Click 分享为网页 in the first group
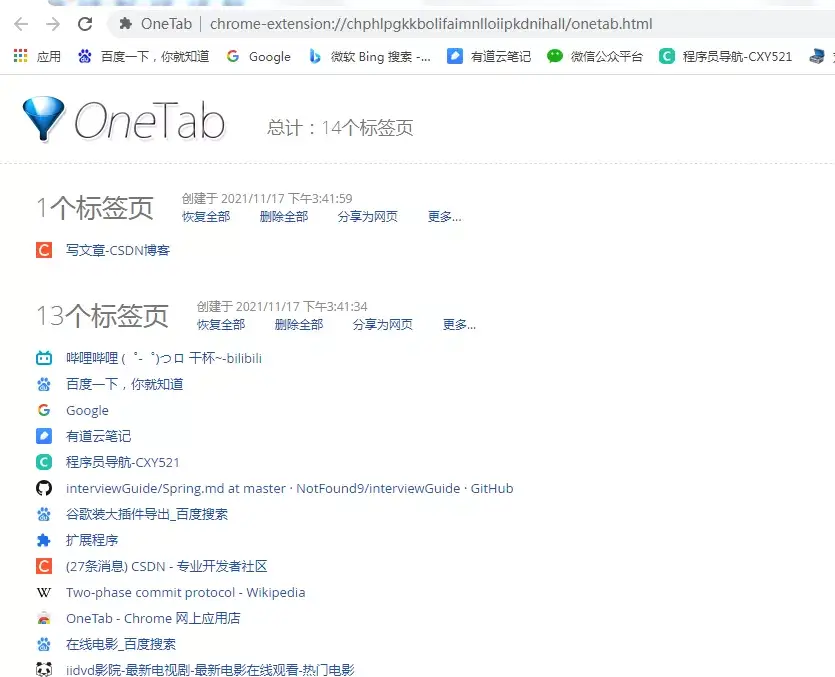This screenshot has width=835, height=677. [366, 216]
